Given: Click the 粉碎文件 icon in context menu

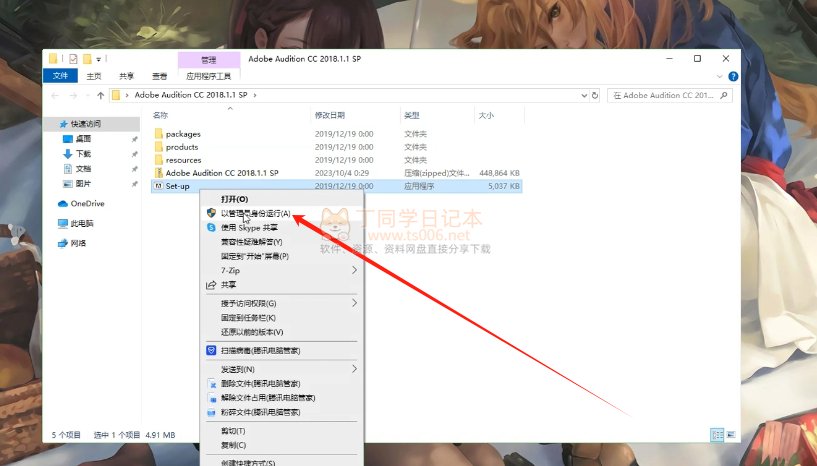Looking at the screenshot, I should tap(211, 412).
